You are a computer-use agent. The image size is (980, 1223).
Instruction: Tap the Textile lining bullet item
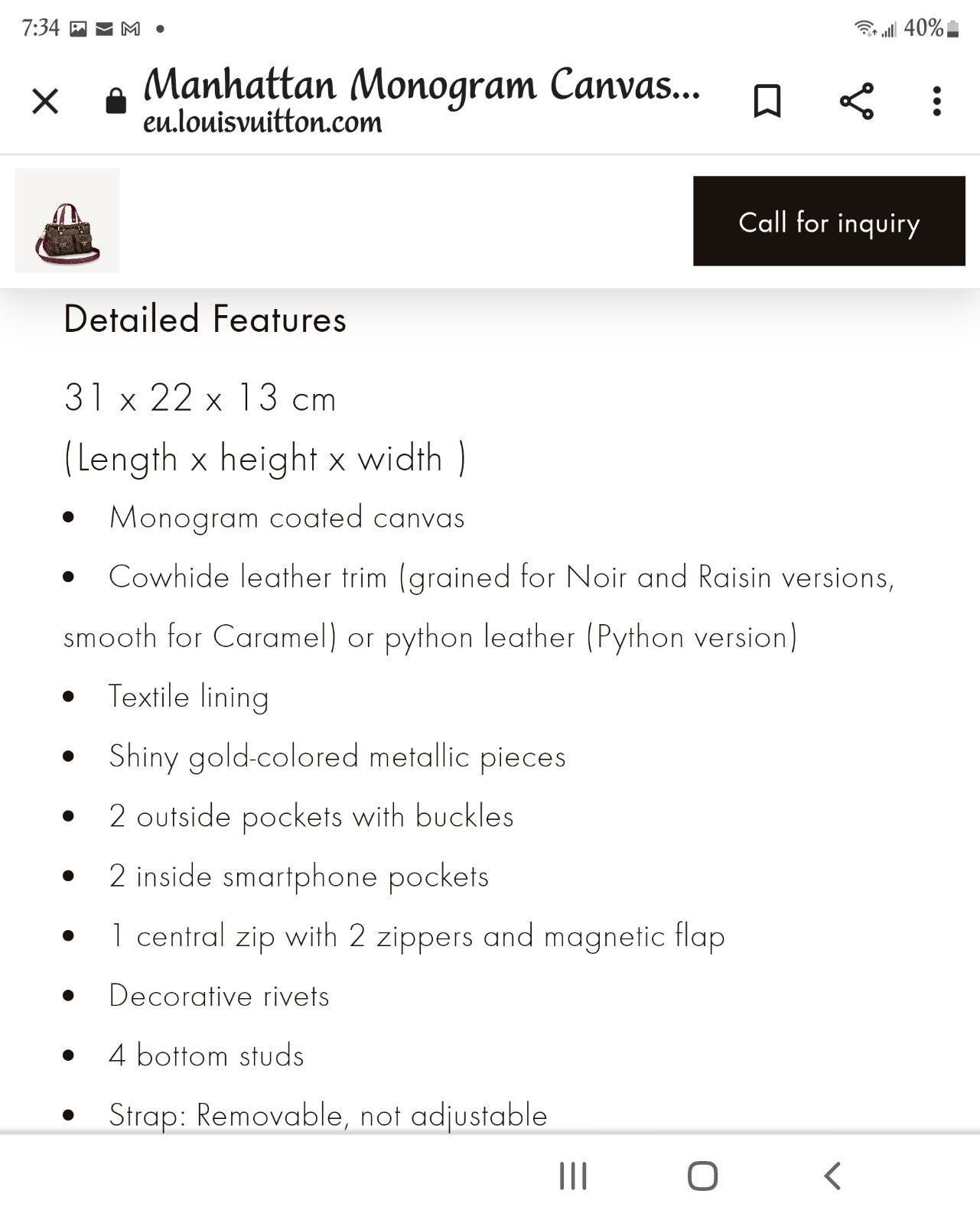pyautogui.click(x=188, y=697)
